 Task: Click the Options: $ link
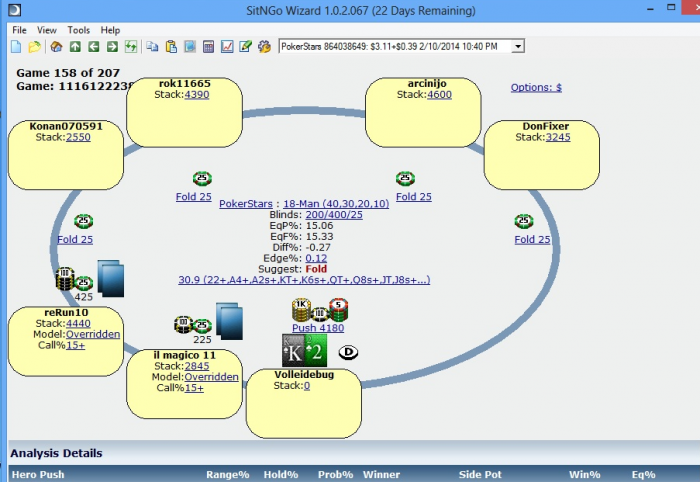pyautogui.click(x=536, y=87)
